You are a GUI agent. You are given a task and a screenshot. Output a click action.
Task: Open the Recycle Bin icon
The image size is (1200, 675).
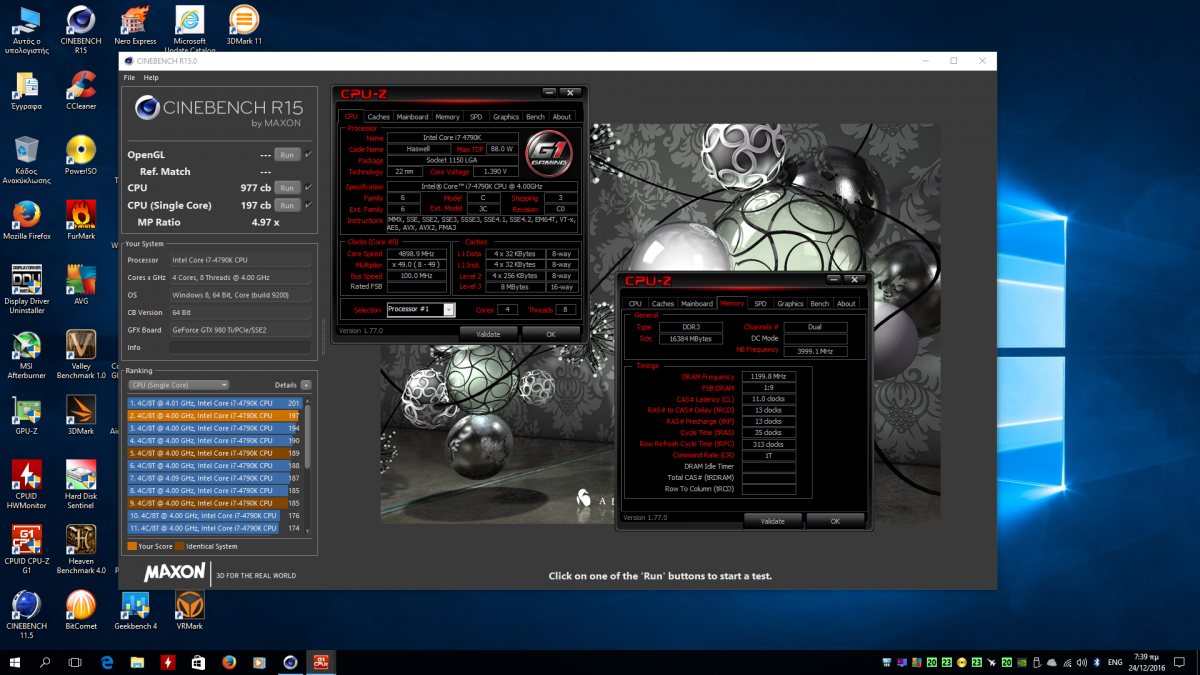point(26,160)
